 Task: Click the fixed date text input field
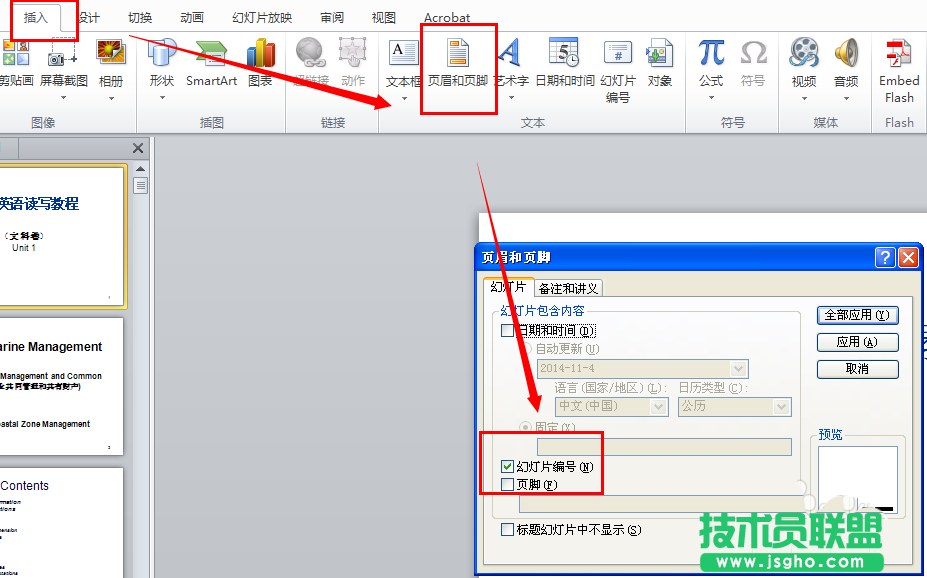tap(664, 447)
